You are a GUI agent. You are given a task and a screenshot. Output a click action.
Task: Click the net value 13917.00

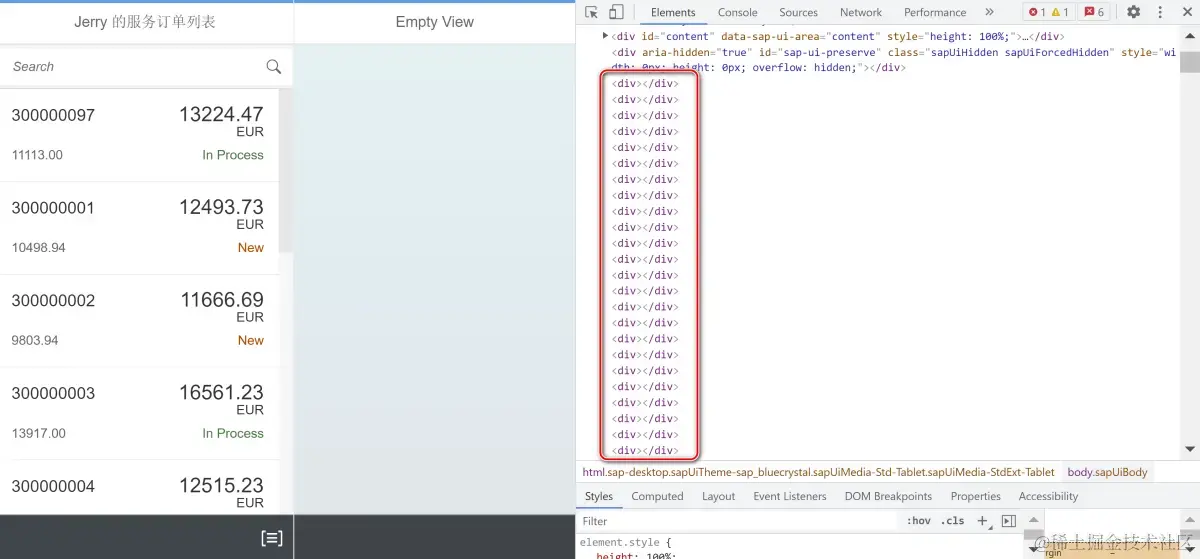pyautogui.click(x=38, y=434)
